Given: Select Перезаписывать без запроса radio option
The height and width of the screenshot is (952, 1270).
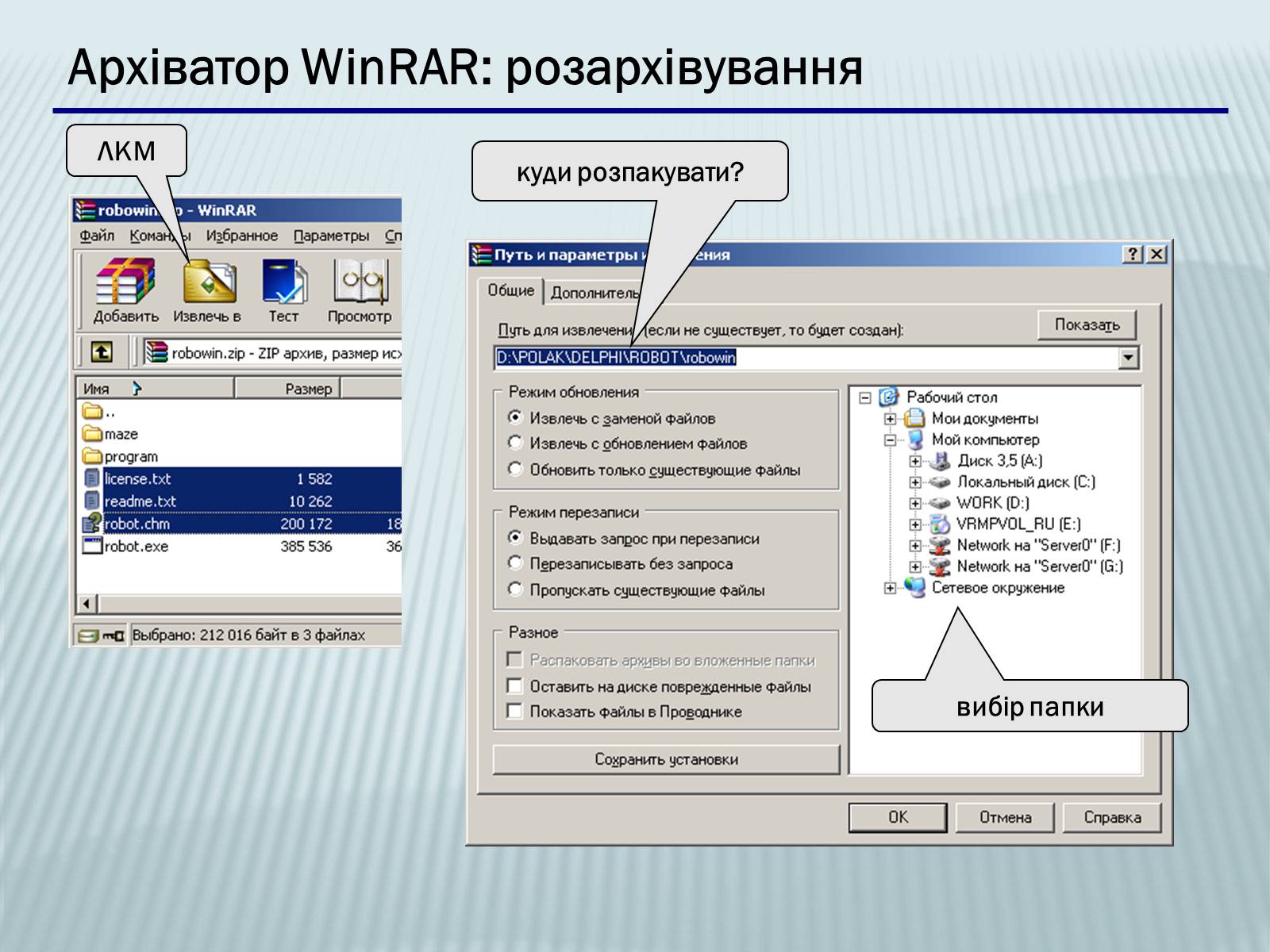Looking at the screenshot, I should click(515, 563).
